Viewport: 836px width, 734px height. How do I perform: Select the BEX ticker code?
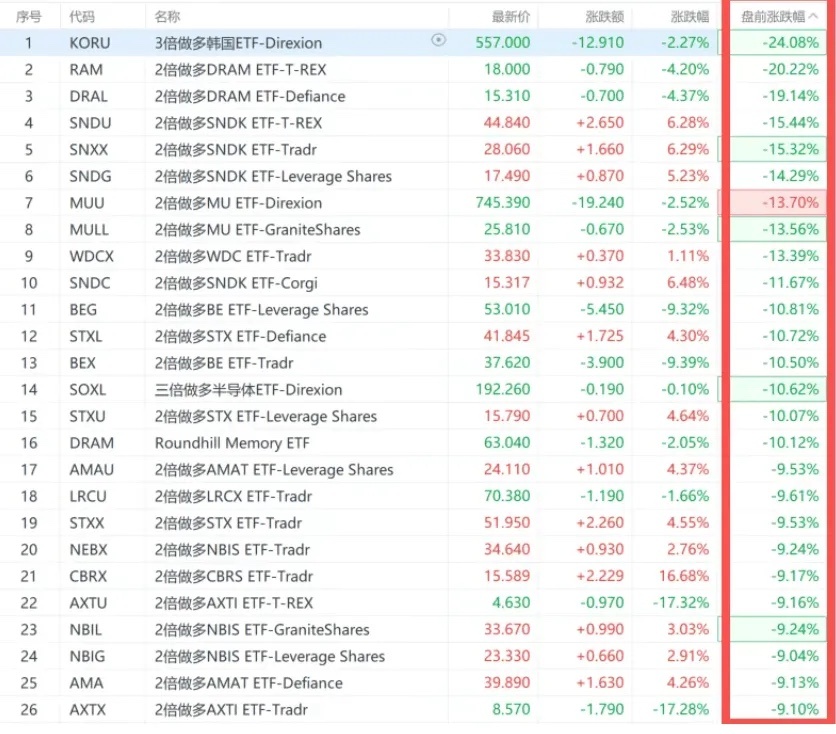pos(82,362)
